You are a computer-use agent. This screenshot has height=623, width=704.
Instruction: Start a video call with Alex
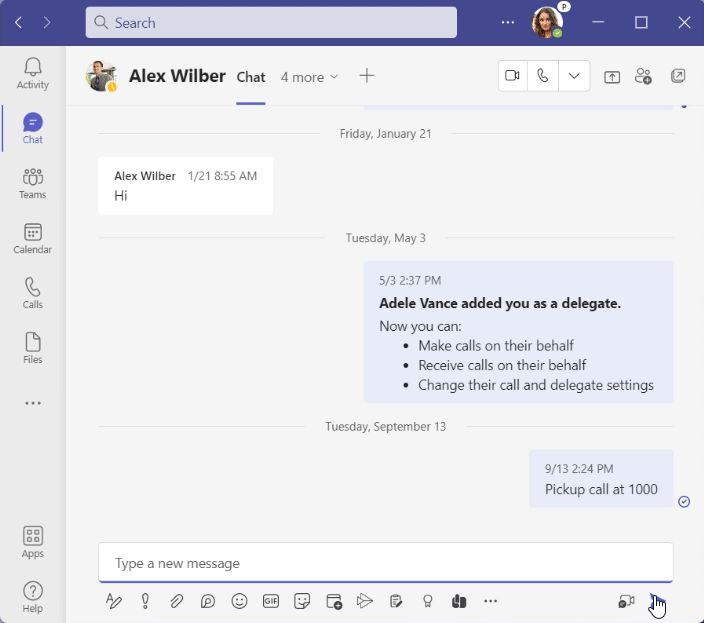coord(512,76)
